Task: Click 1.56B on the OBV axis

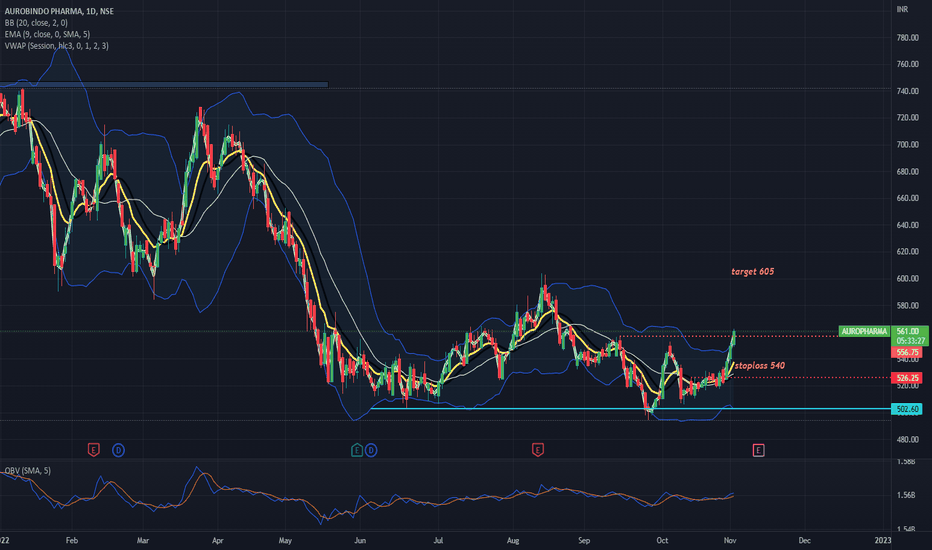Action: tap(906, 495)
